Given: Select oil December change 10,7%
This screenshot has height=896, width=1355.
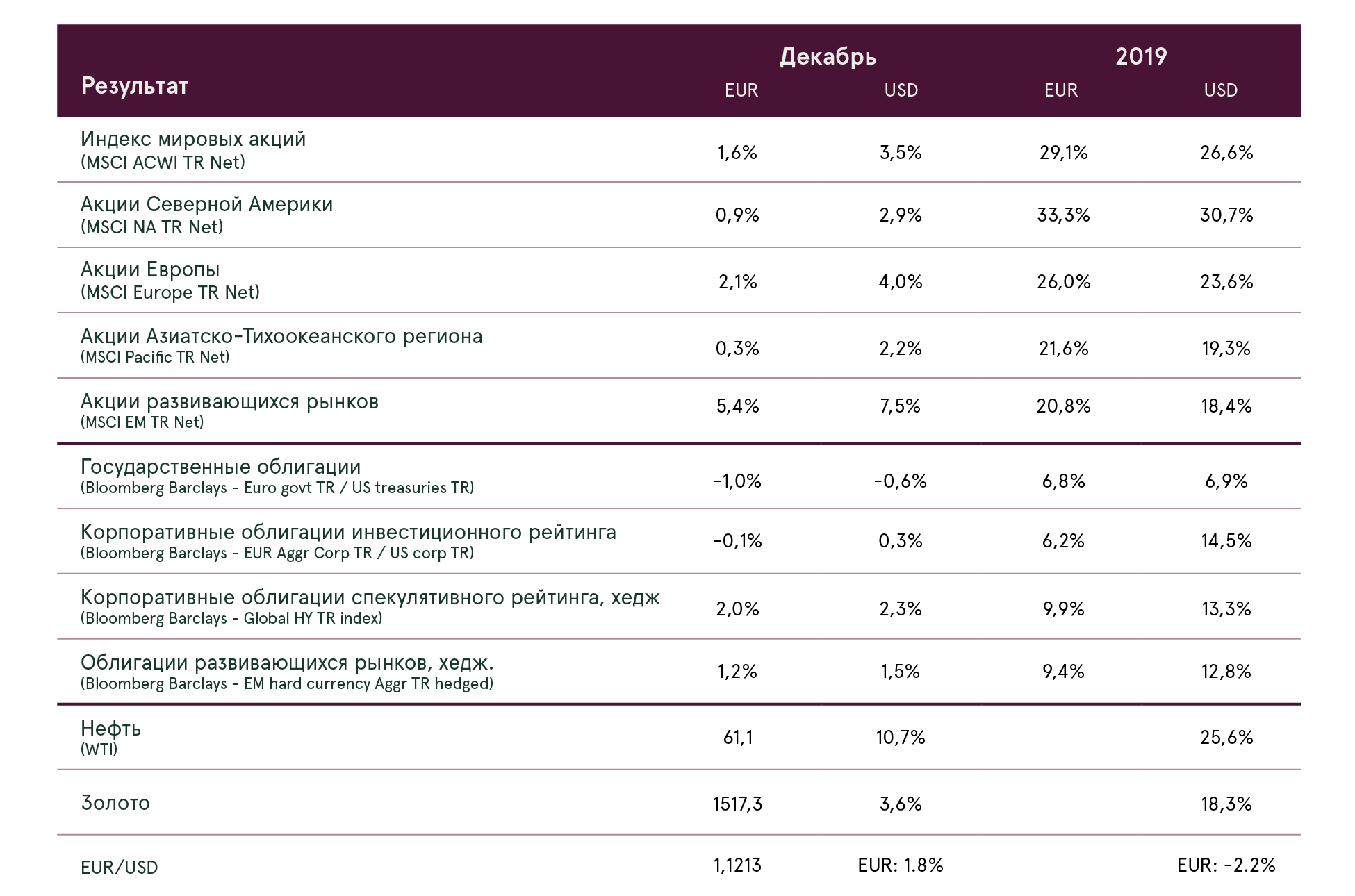Looking at the screenshot, I should click(x=901, y=738).
